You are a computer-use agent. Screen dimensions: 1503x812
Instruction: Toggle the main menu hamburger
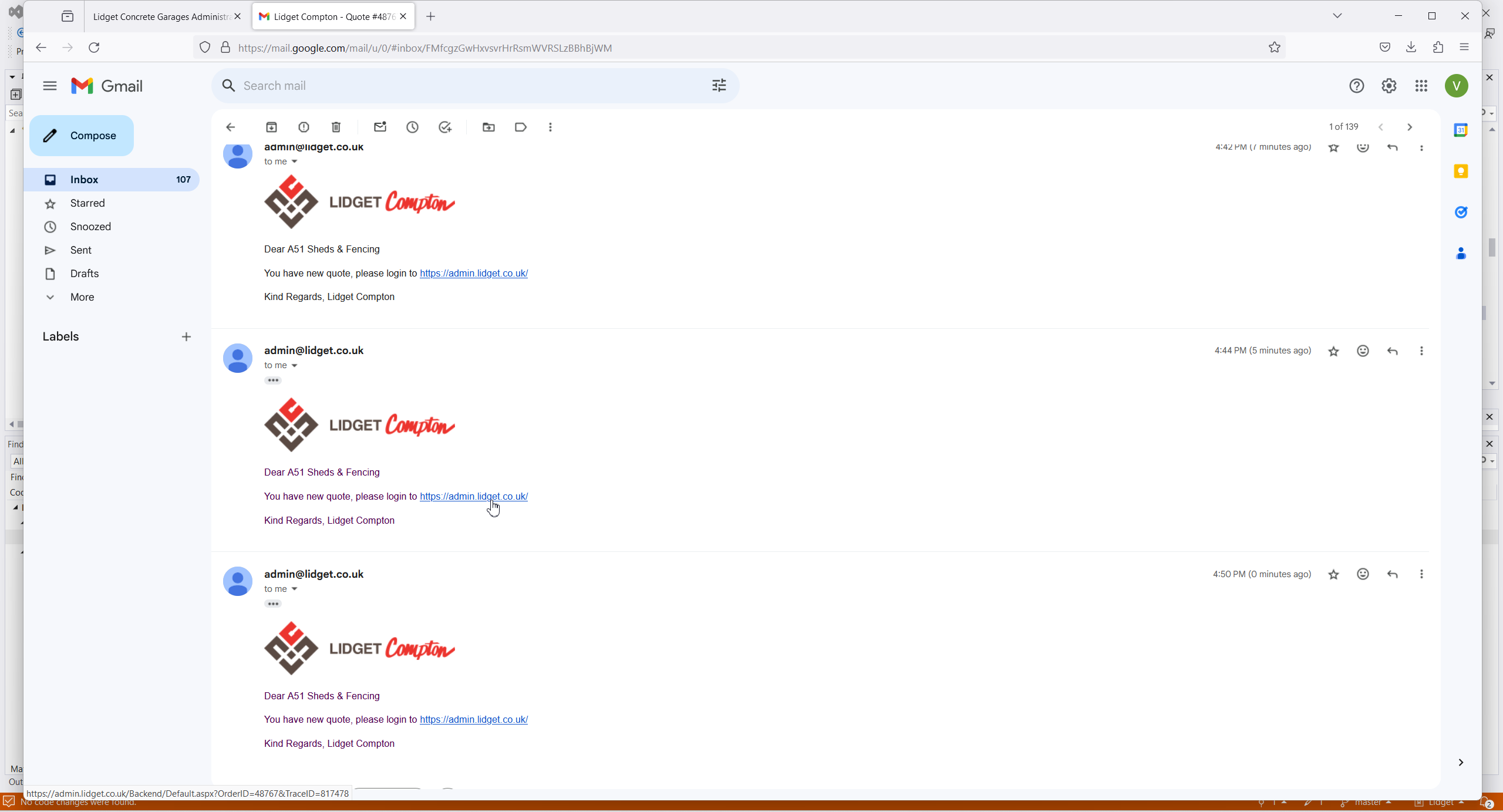50,86
